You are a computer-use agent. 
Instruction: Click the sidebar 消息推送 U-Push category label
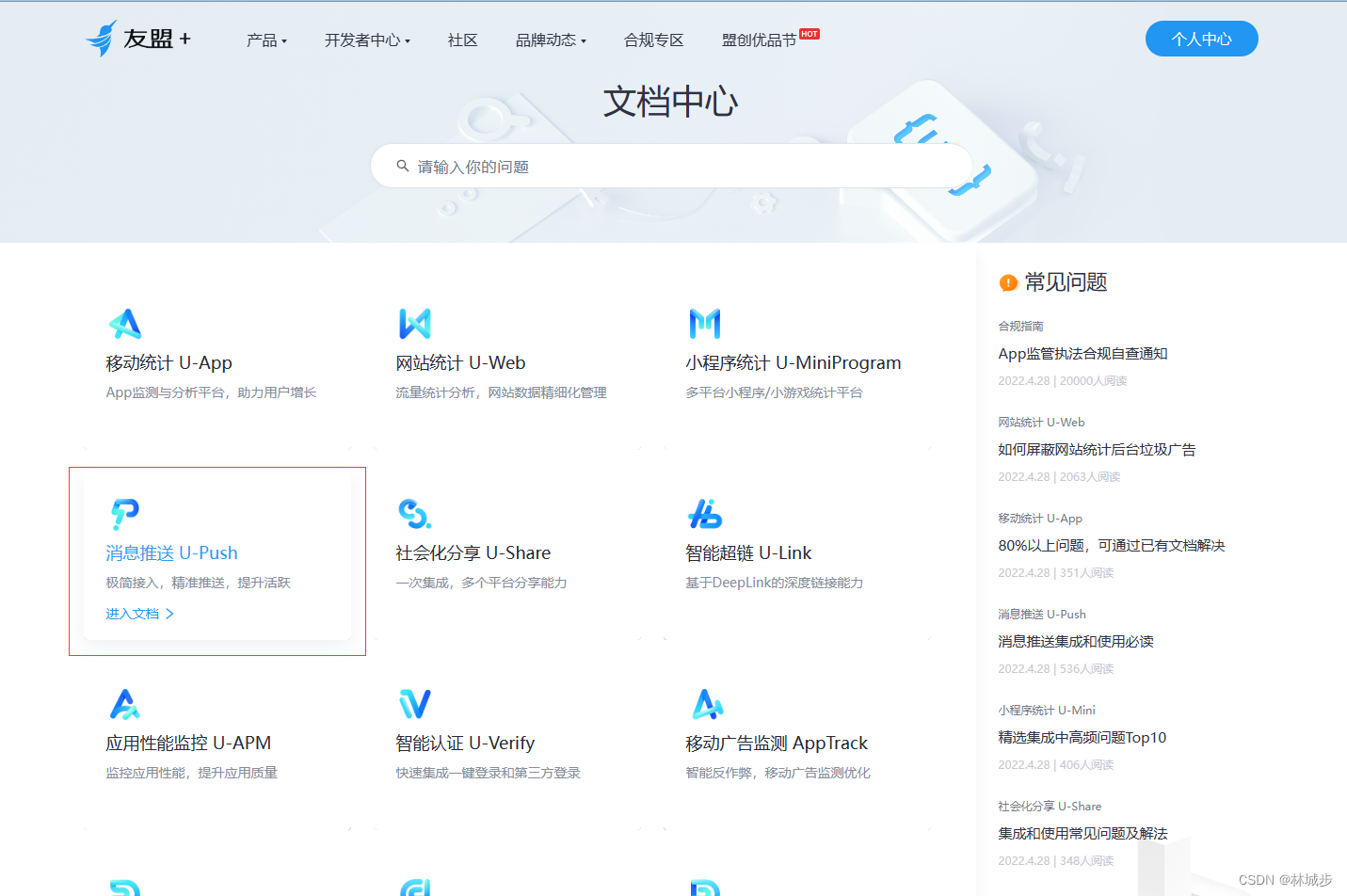click(1042, 614)
